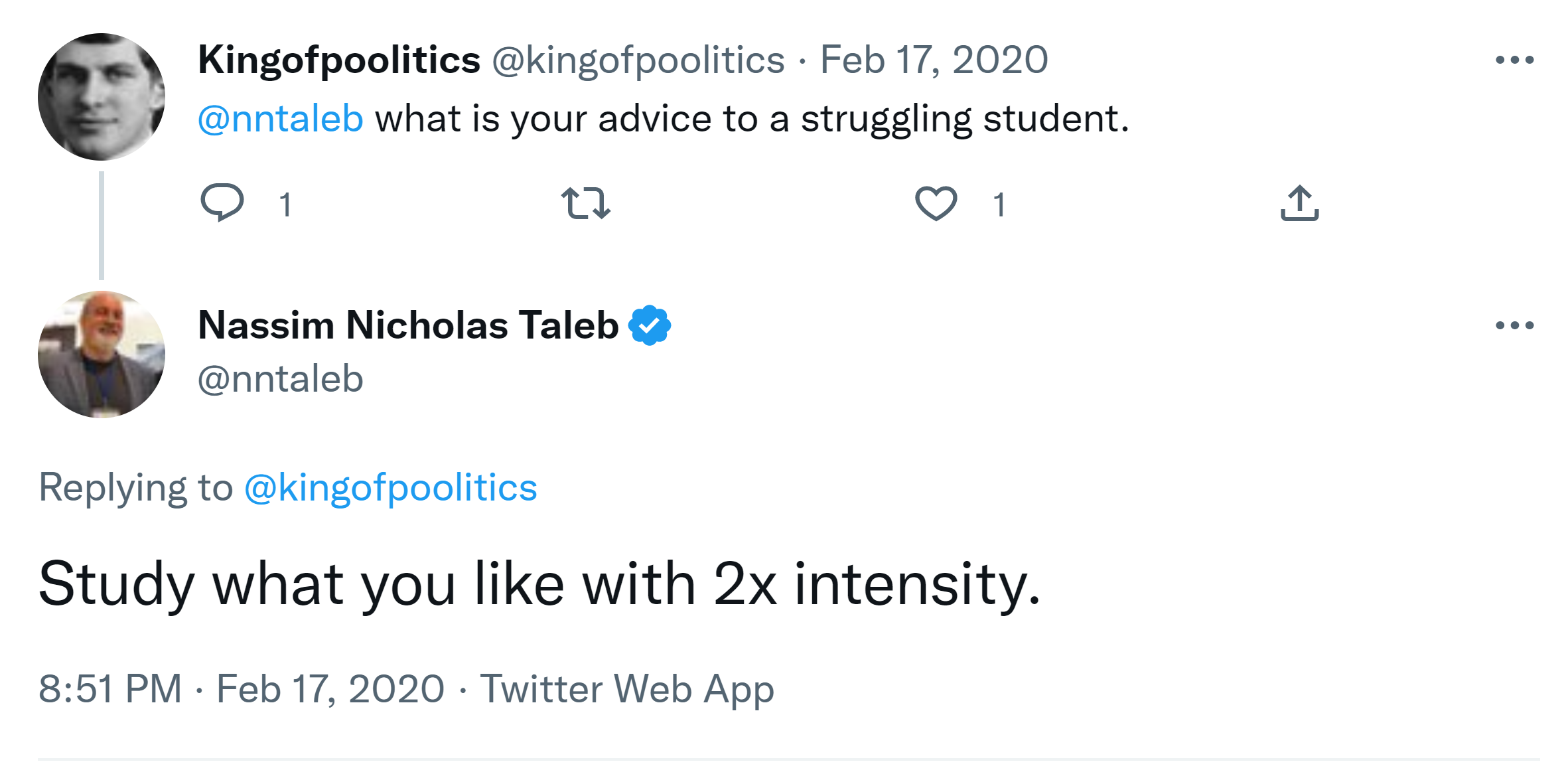
Task: Open more options for Nassim Taleb's reply
Action: click(x=1514, y=325)
